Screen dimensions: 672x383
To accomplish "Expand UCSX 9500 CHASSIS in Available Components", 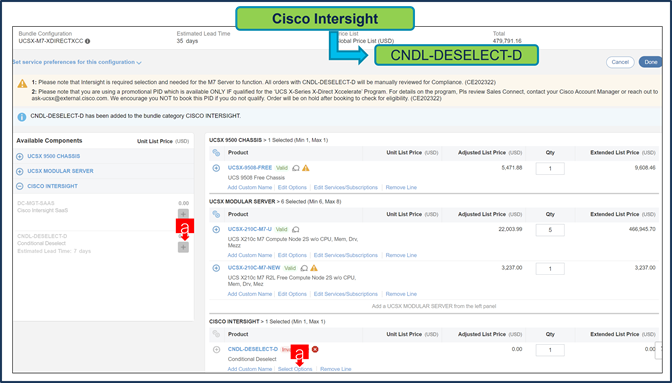I will tap(20, 157).
